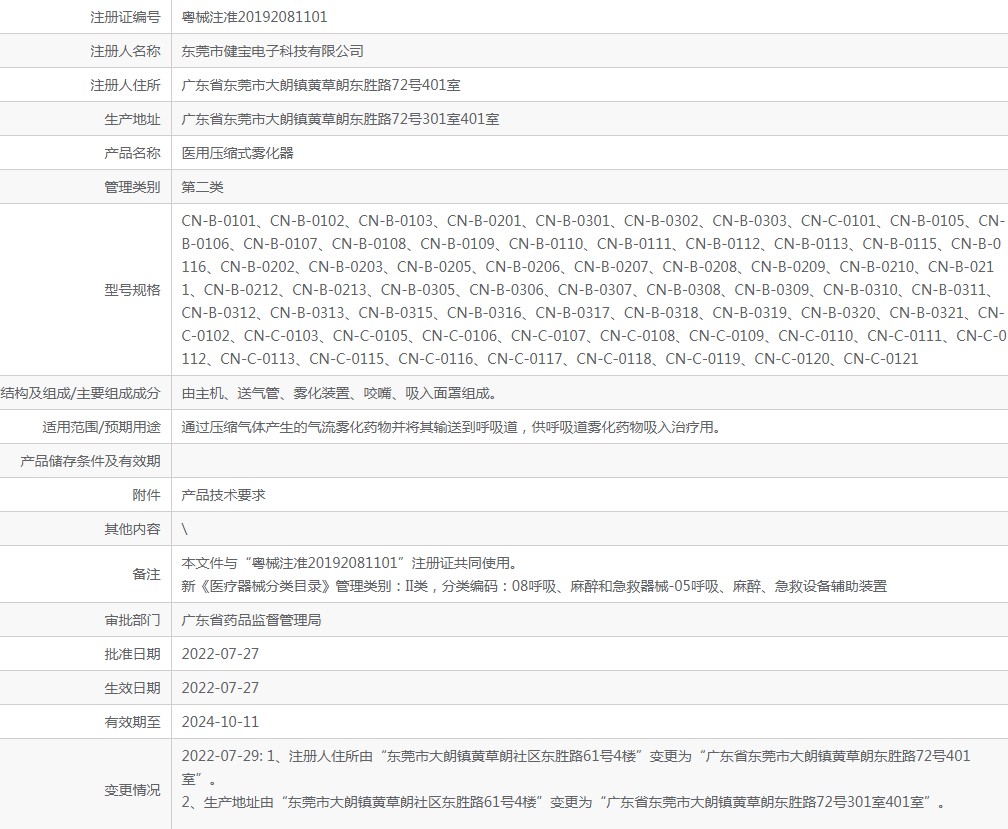Click registration number 粤械注准20192081101 value
This screenshot has height=829, width=1008.
(254, 17)
